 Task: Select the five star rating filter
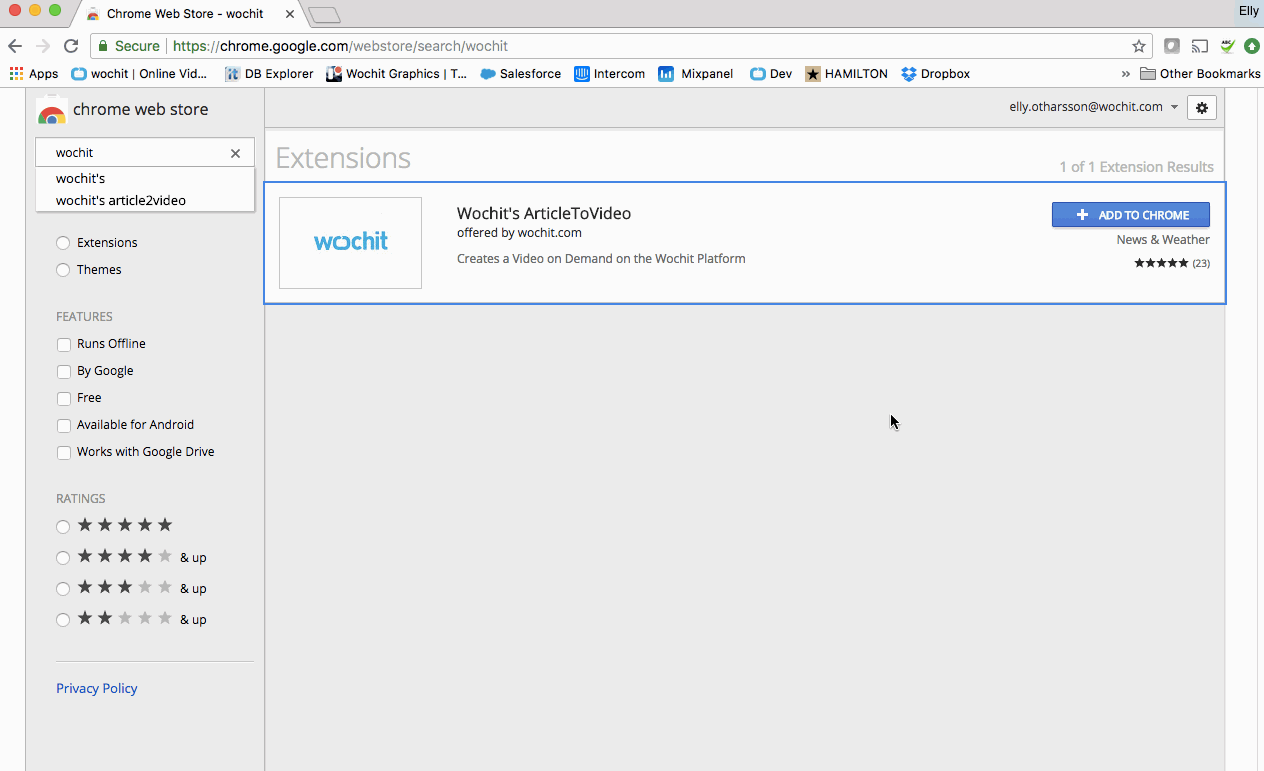(x=63, y=526)
